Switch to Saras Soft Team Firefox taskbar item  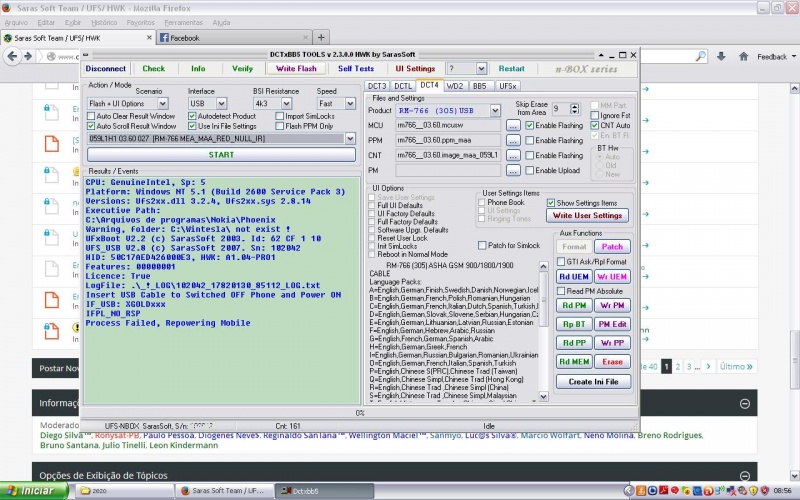point(224,491)
